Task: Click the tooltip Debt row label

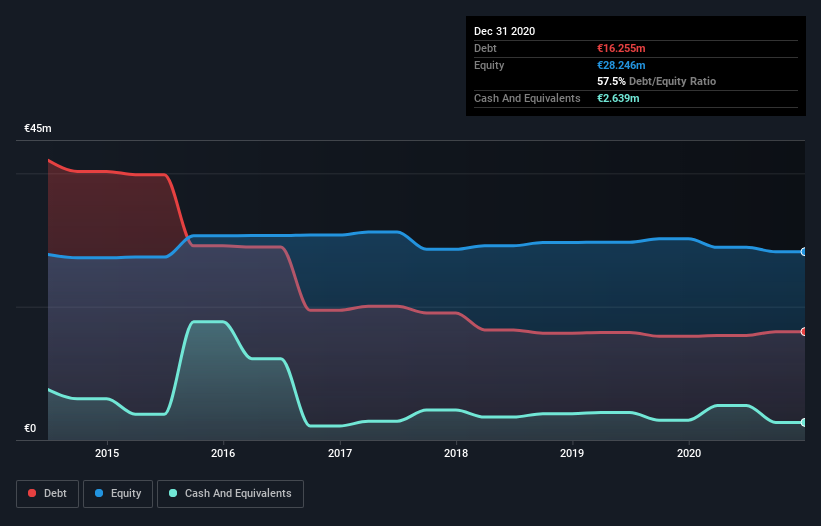Action: pyautogui.click(x=485, y=48)
